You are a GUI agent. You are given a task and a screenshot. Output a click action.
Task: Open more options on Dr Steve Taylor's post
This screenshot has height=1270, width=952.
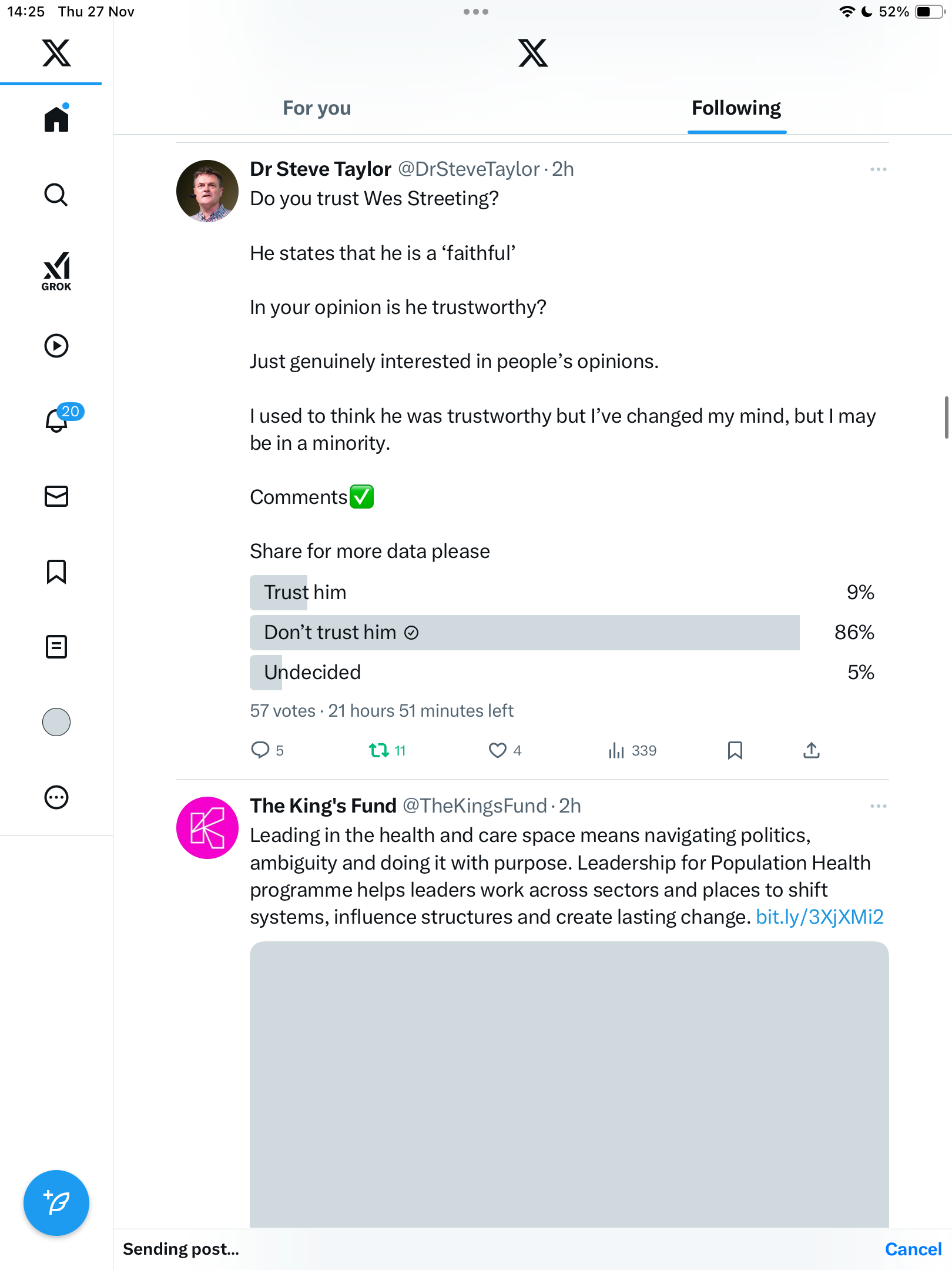click(878, 169)
